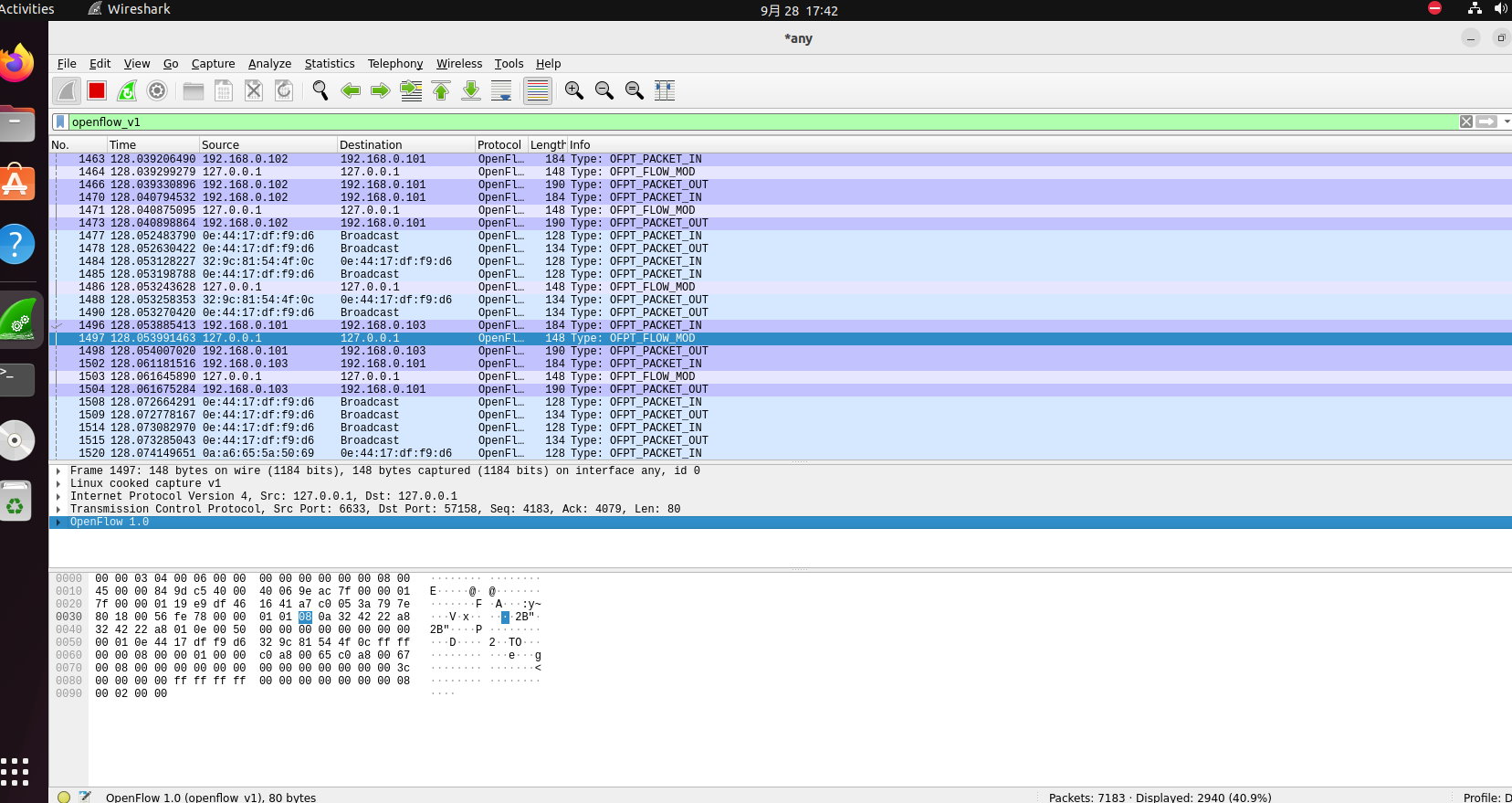The width and height of the screenshot is (1512, 803).
Task: Go back in packet history
Action: point(351,90)
